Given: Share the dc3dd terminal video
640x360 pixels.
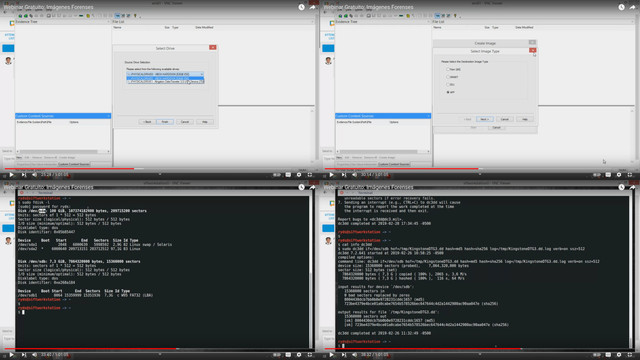Looking at the screenshot, I should 632,187.
